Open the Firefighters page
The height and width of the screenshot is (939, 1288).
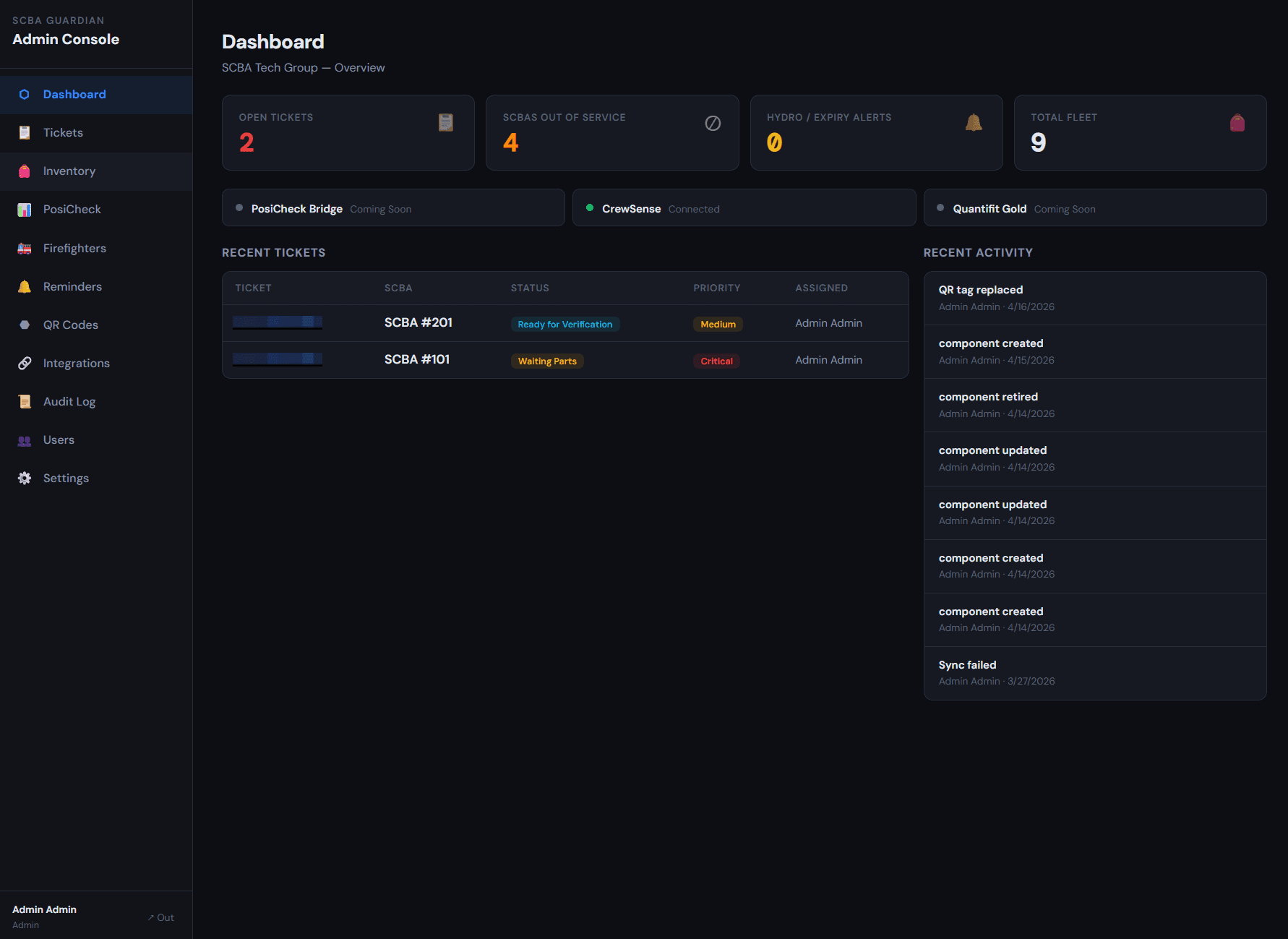(96, 249)
